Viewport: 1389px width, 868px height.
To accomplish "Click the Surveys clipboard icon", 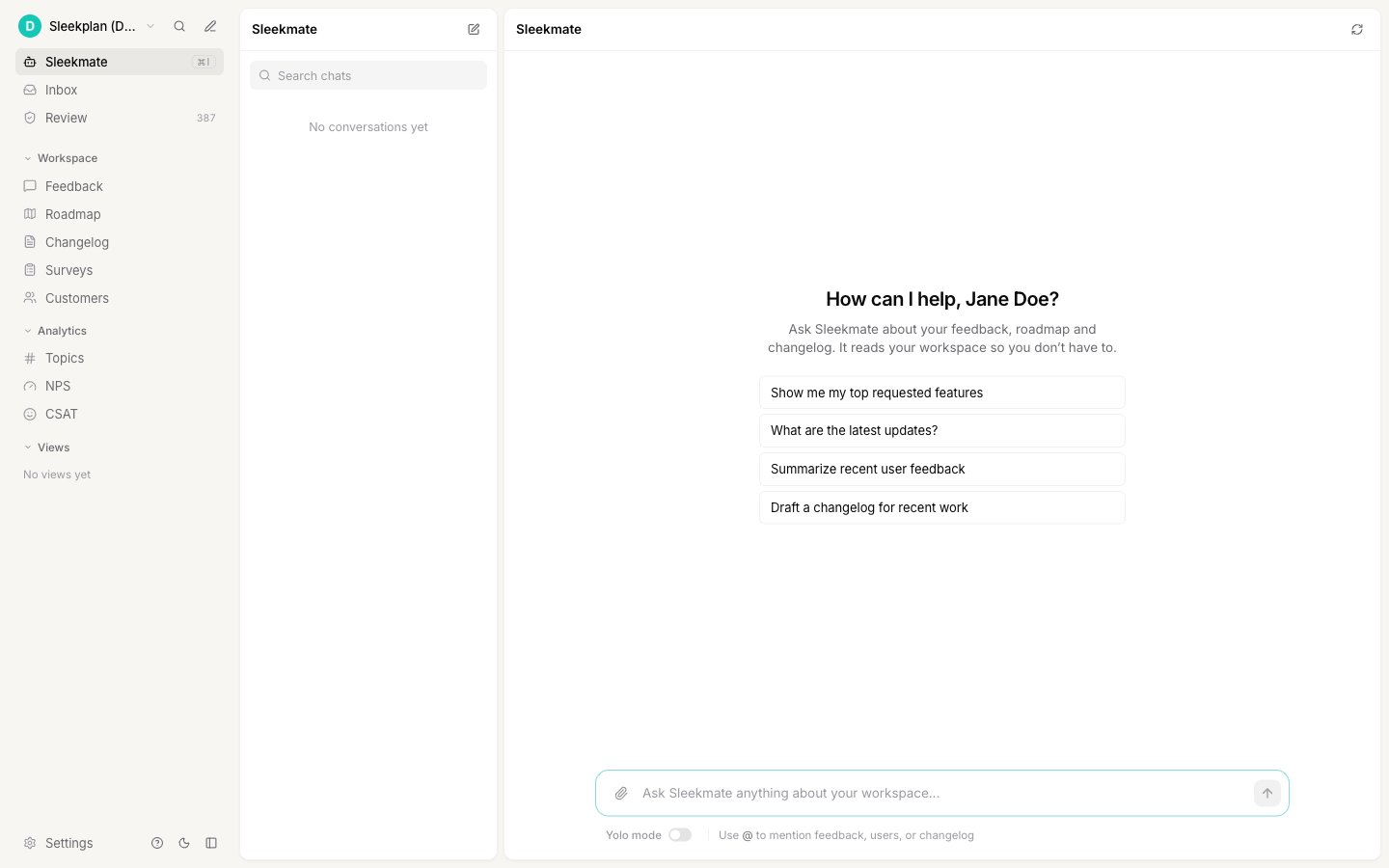I will 30,270.
